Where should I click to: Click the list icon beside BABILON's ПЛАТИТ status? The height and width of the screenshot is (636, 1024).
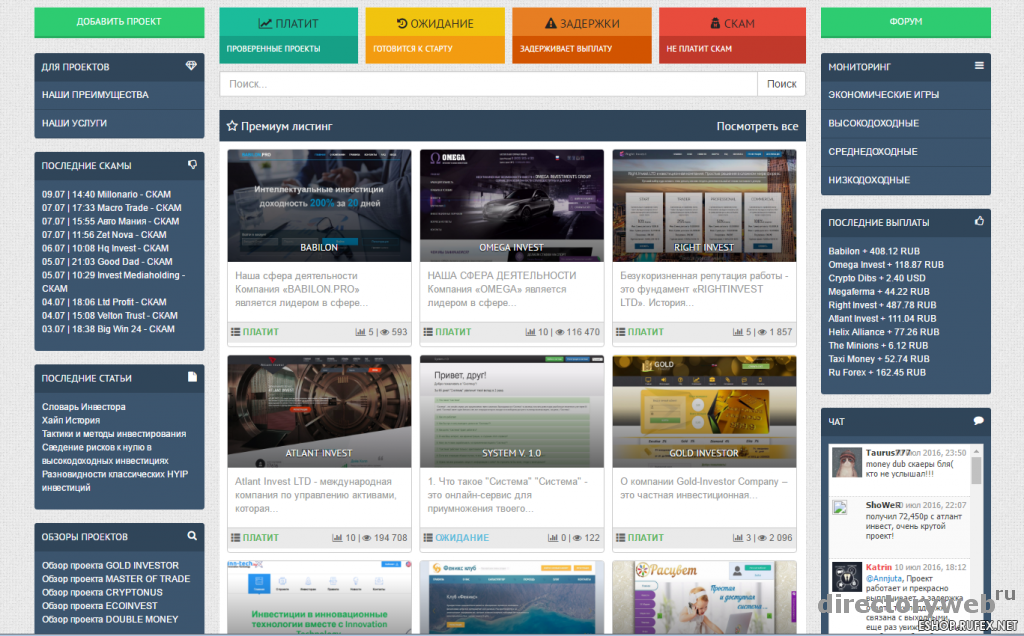point(235,332)
